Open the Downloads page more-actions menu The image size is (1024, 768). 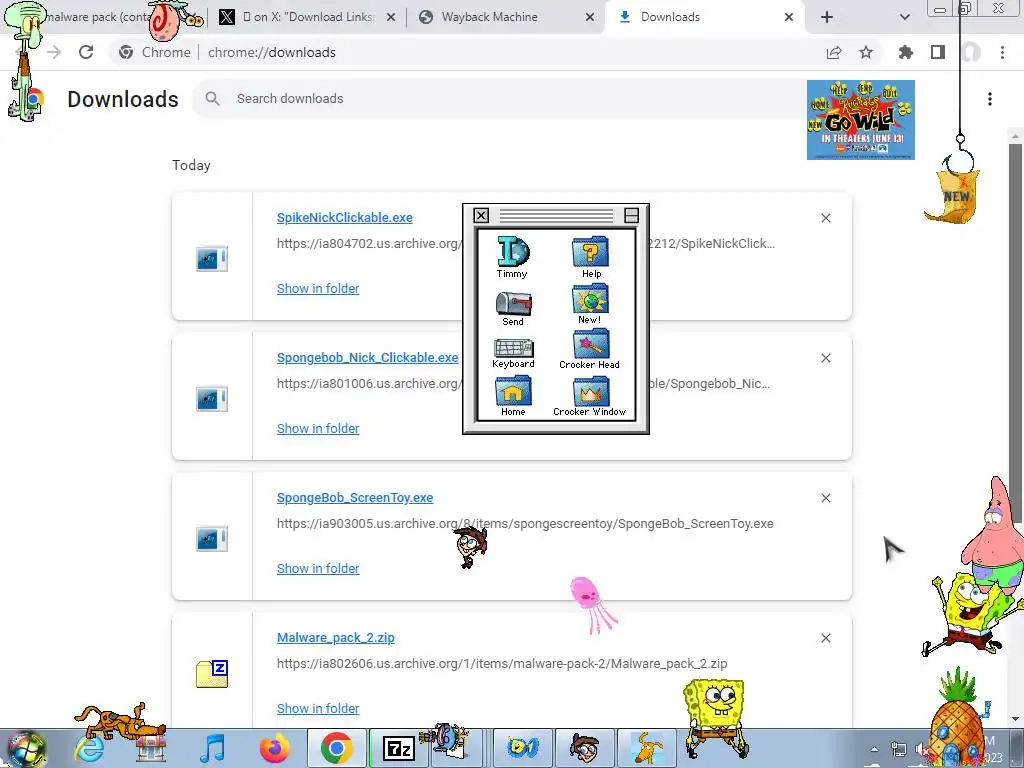point(990,99)
